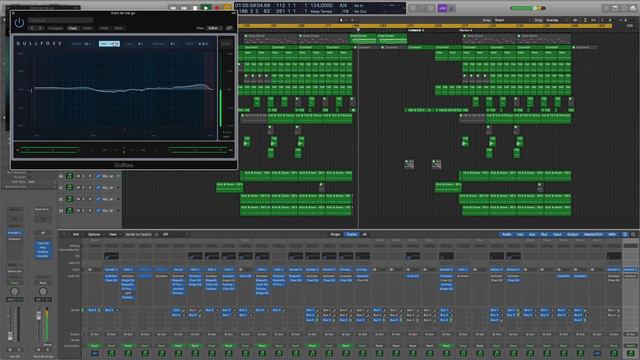Toggle the Inst channel filter button in mixer

point(520,235)
